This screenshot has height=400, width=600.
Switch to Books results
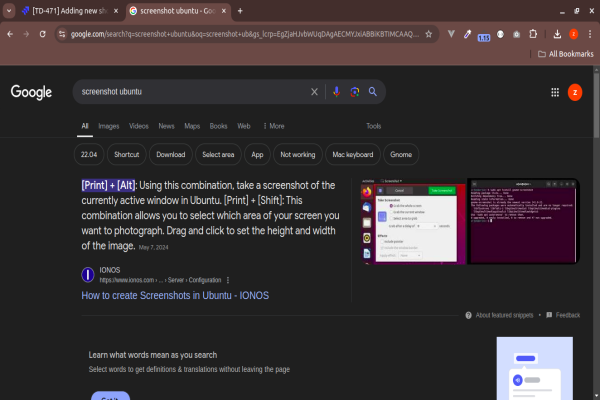click(218, 126)
